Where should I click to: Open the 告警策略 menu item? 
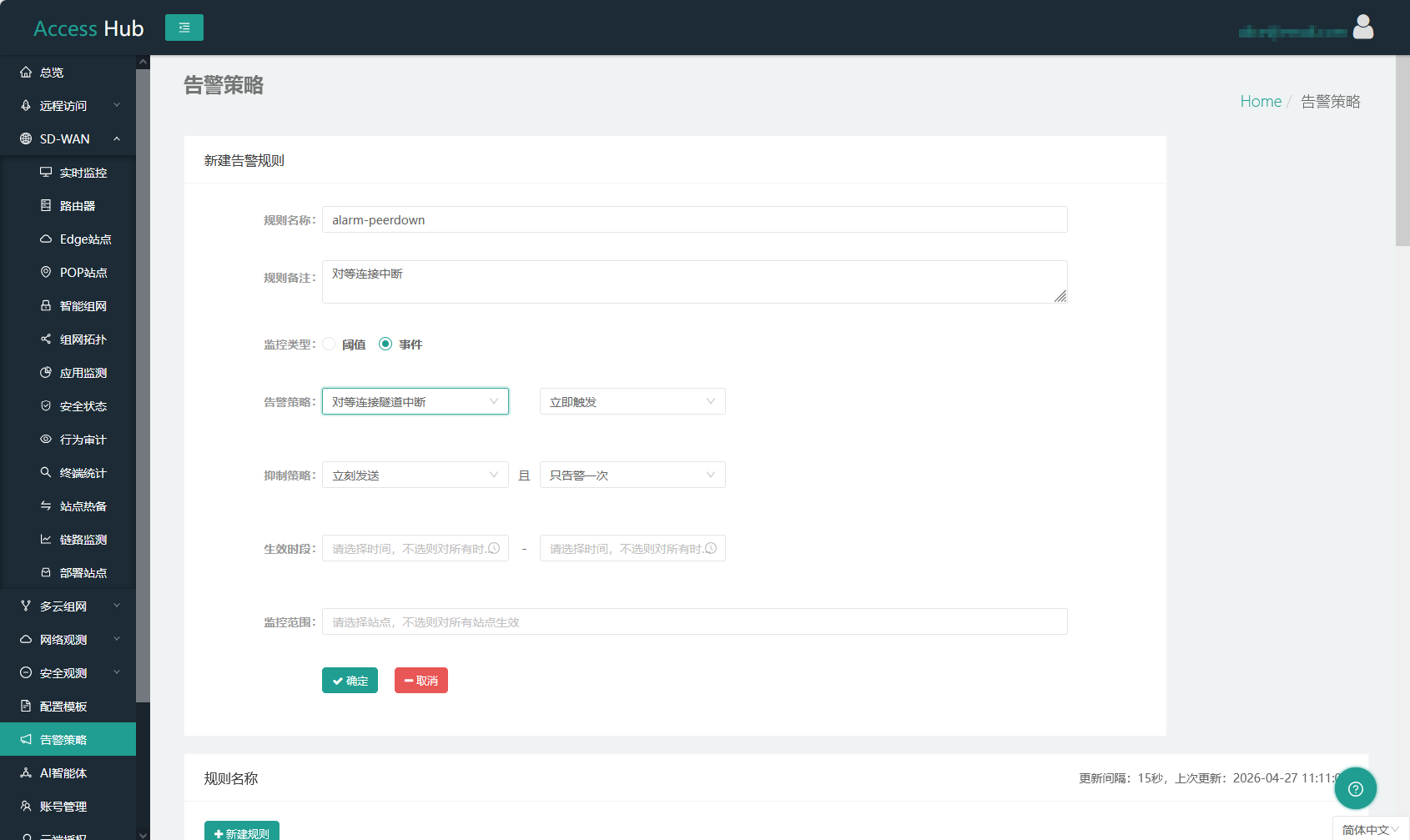pyautogui.click(x=68, y=739)
